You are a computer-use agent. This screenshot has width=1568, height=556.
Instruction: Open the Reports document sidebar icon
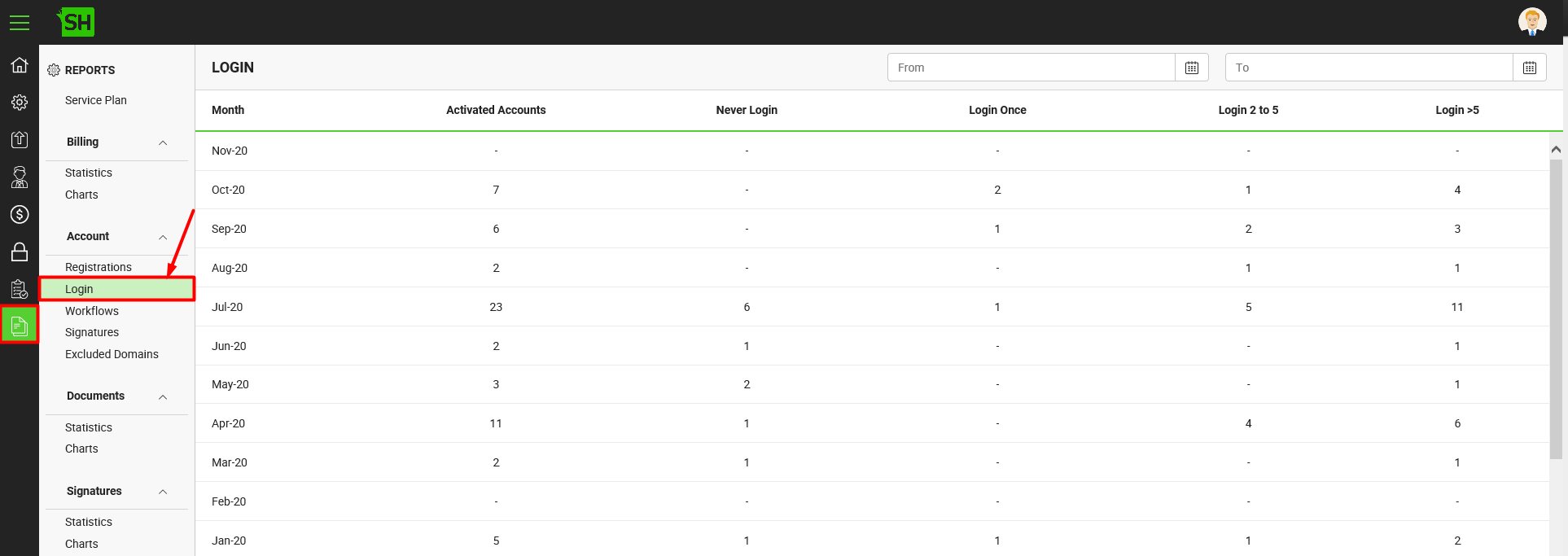tap(20, 326)
